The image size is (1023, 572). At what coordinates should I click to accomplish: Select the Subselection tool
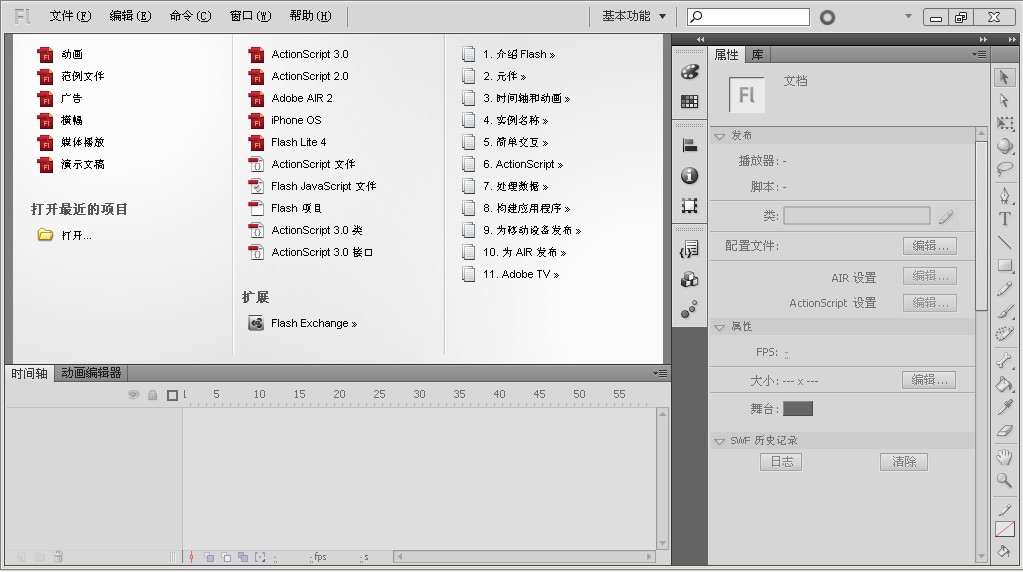click(x=1004, y=100)
